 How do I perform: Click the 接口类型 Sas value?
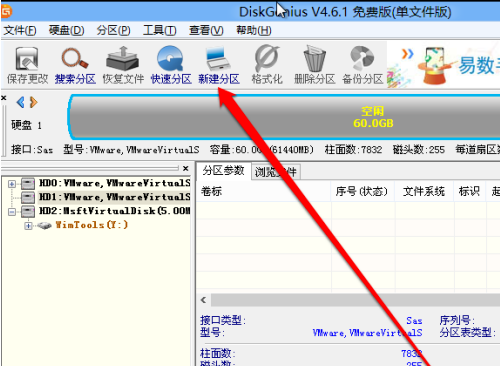414,321
